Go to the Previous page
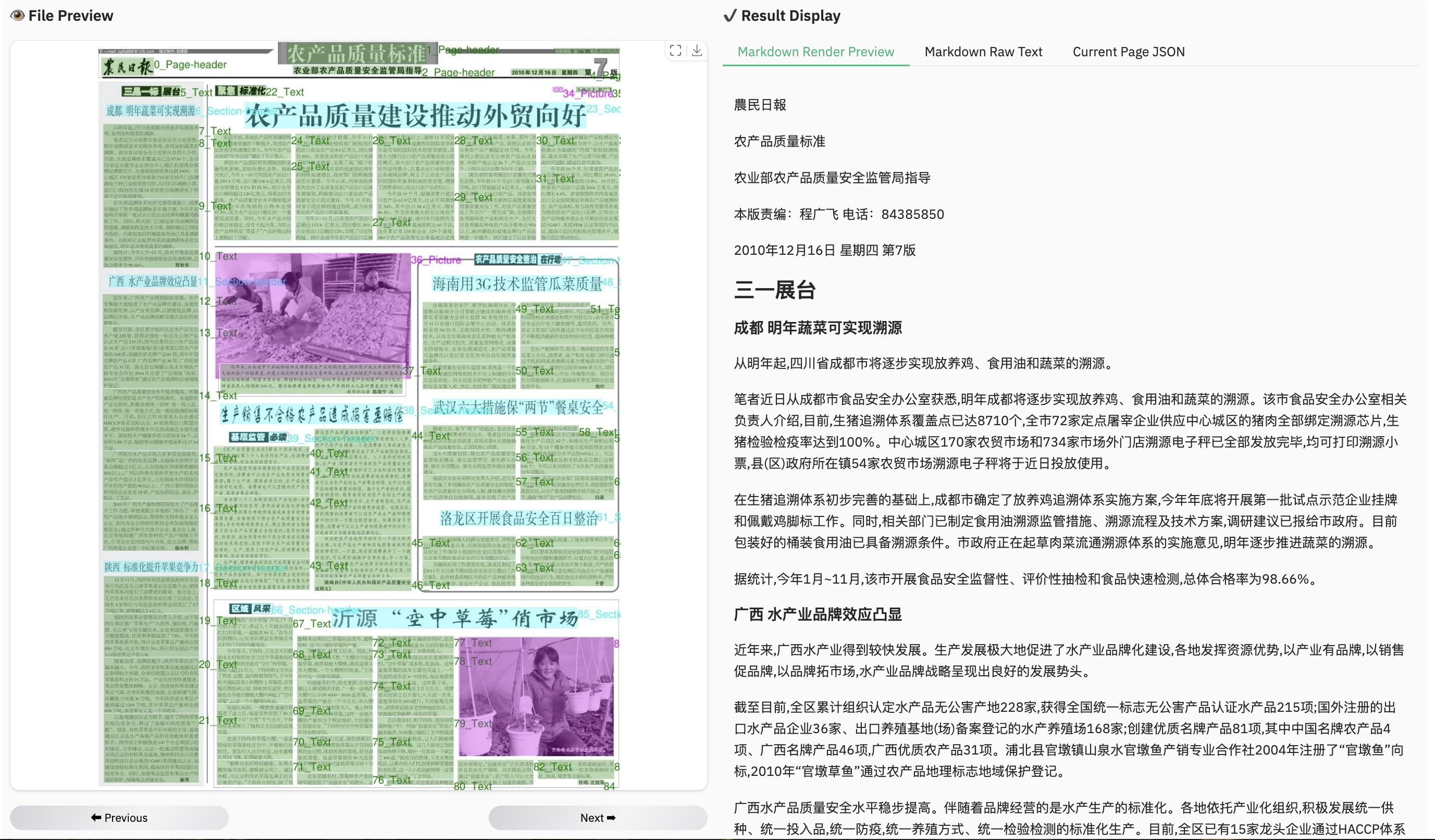 [x=119, y=817]
